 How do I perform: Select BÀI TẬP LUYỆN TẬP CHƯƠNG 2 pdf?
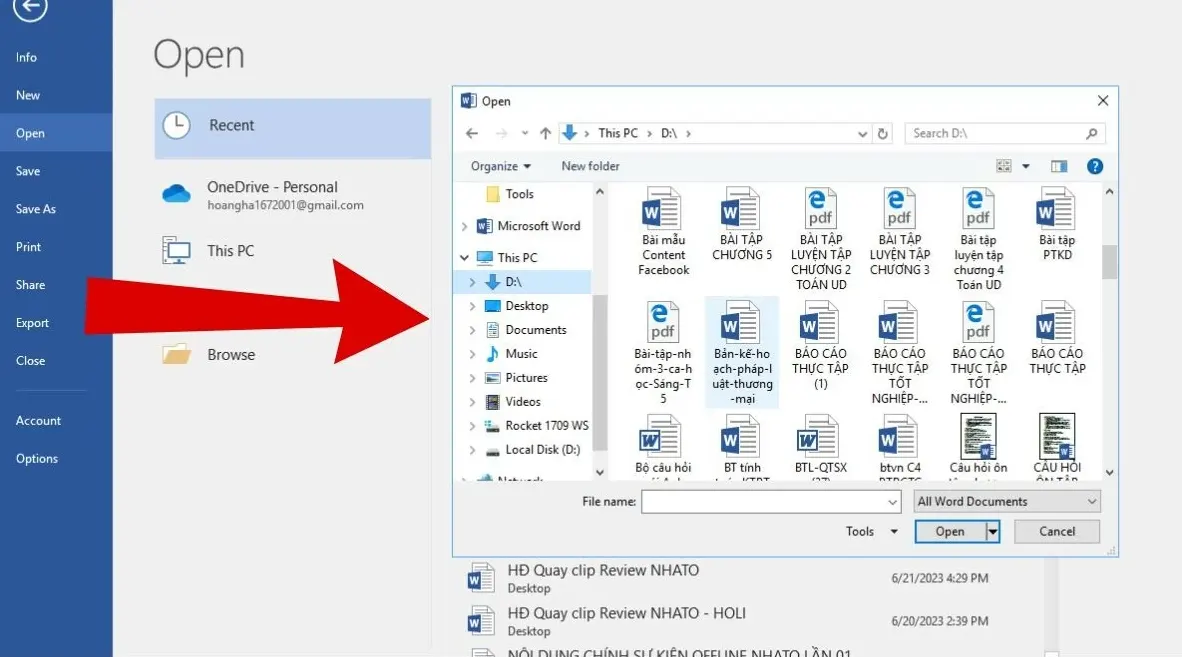pyautogui.click(x=821, y=240)
